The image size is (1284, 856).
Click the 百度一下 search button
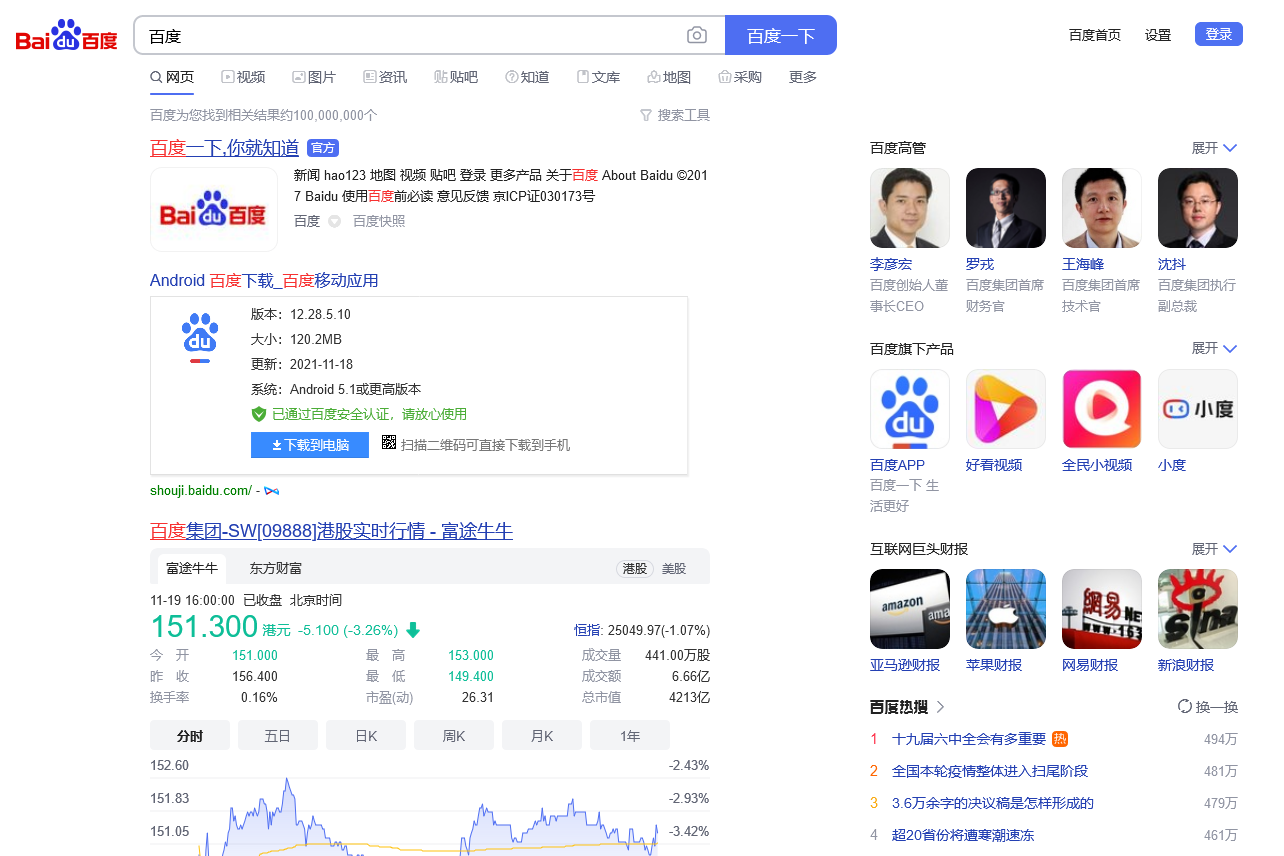pos(780,34)
